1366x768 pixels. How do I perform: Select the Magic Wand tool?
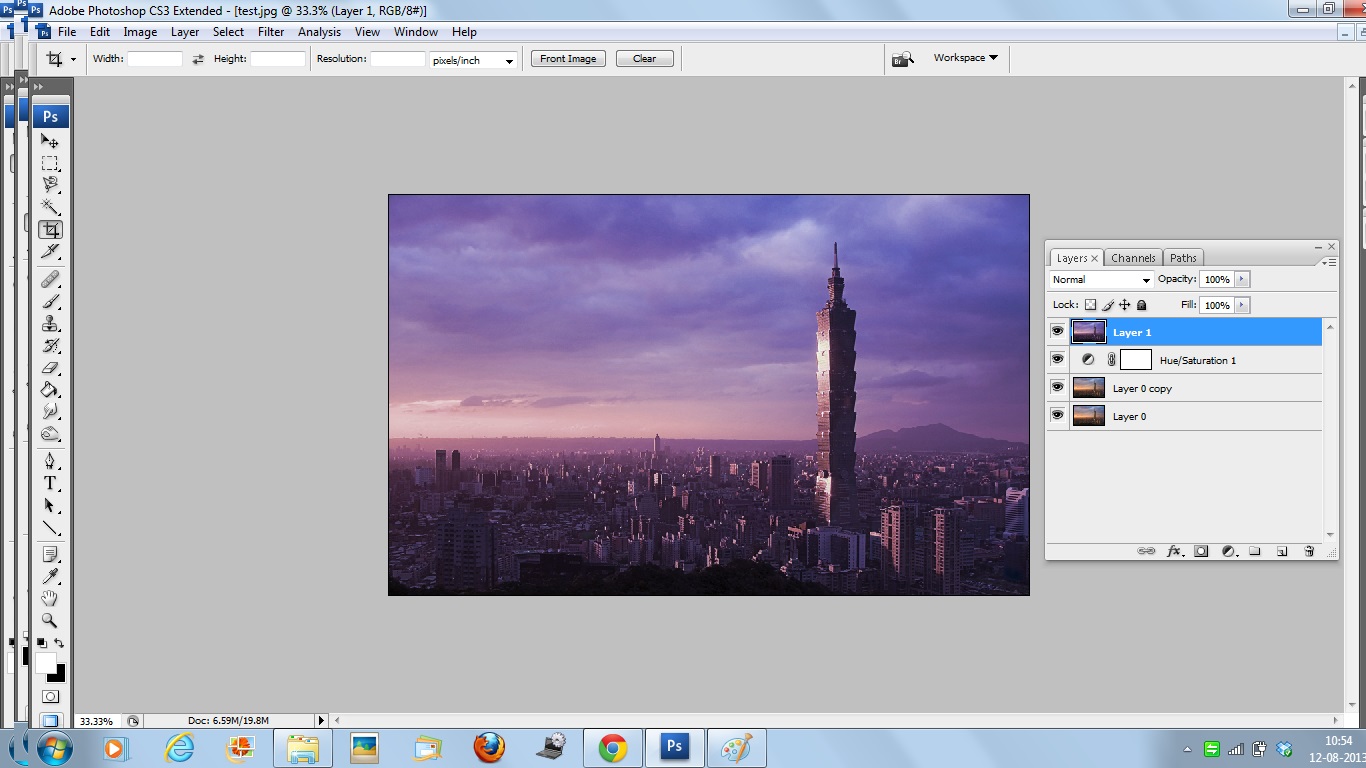[x=50, y=207]
